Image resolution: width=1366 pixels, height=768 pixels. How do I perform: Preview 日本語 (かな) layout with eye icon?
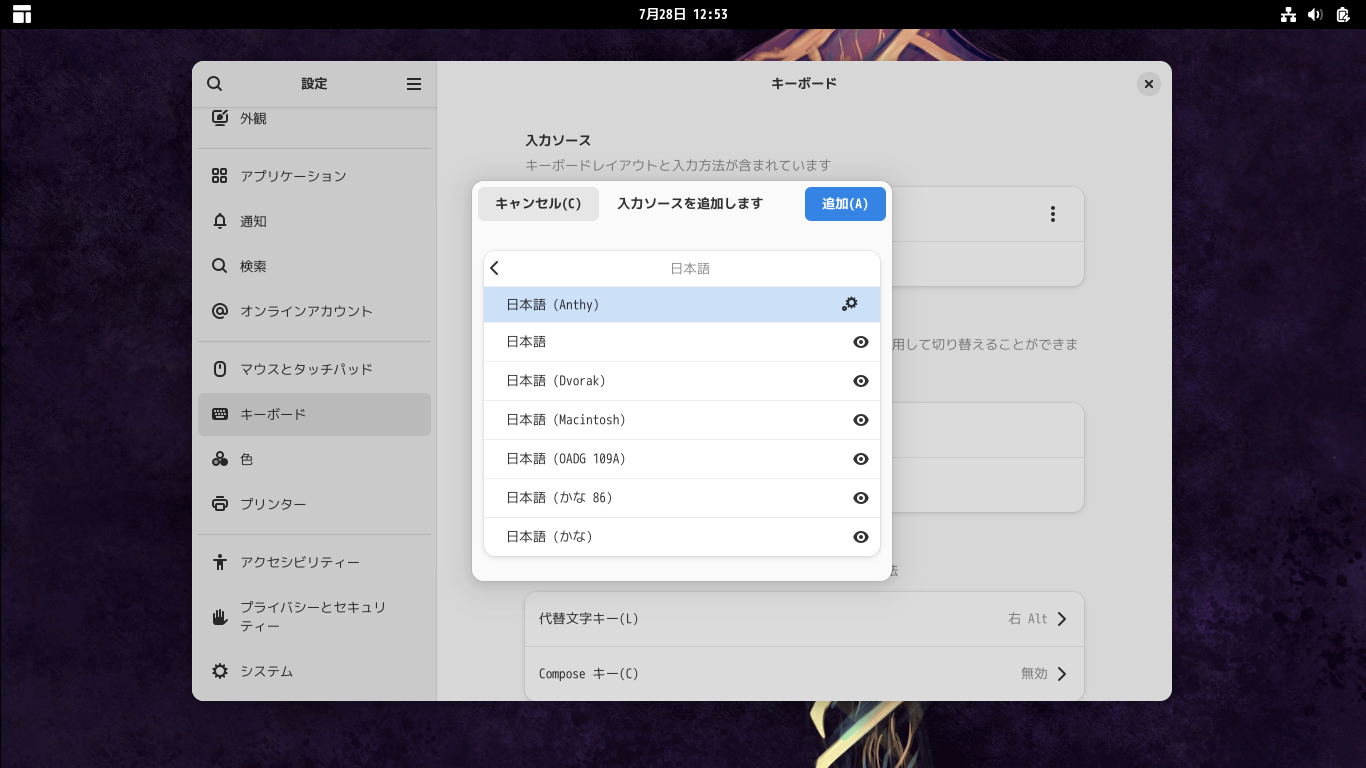(x=861, y=537)
